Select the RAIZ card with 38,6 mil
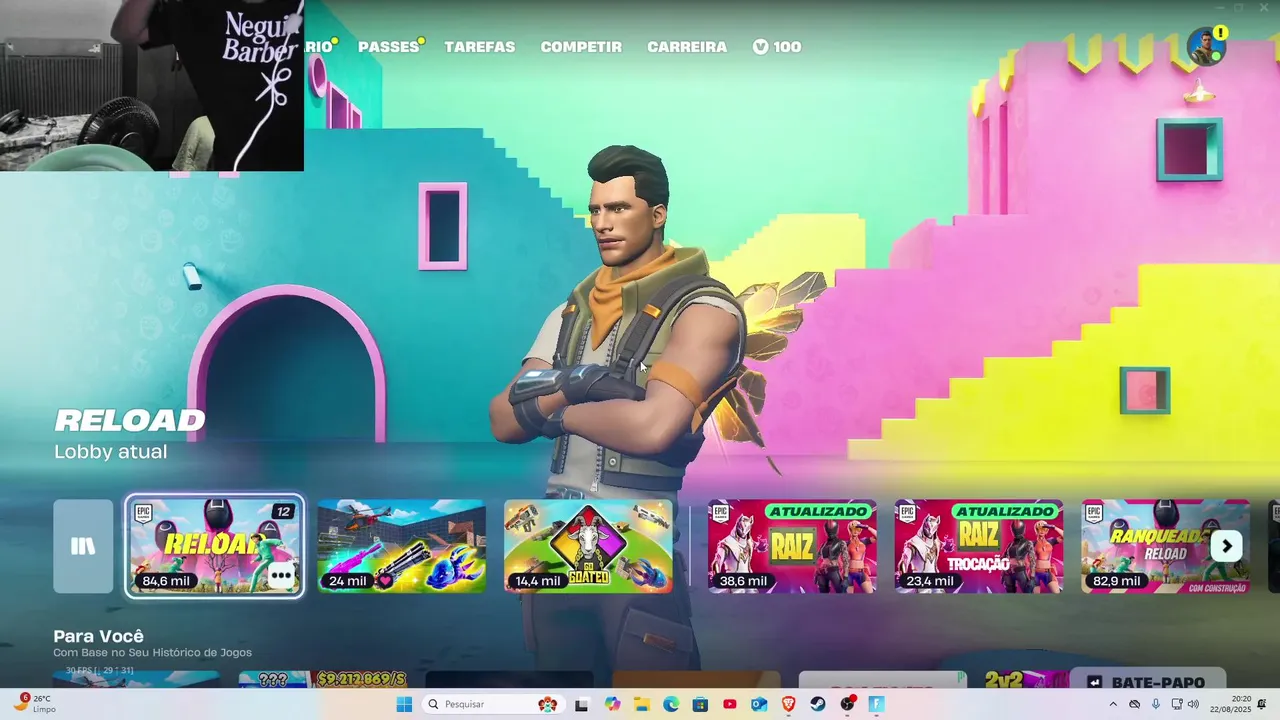The width and height of the screenshot is (1280, 720). pyautogui.click(x=792, y=546)
